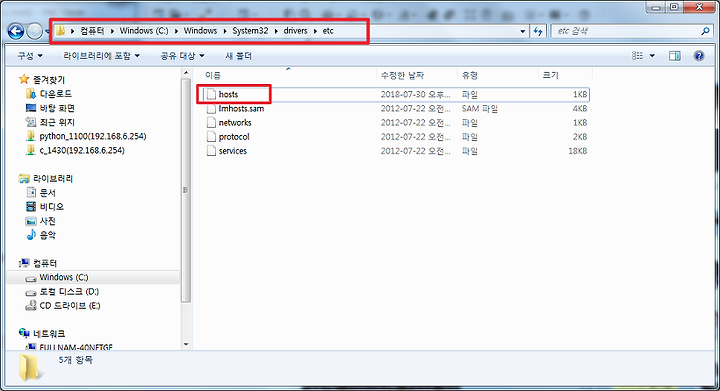This screenshot has height=391, width=720.
Task: Click the search magnifier icon
Action: (x=705, y=31)
